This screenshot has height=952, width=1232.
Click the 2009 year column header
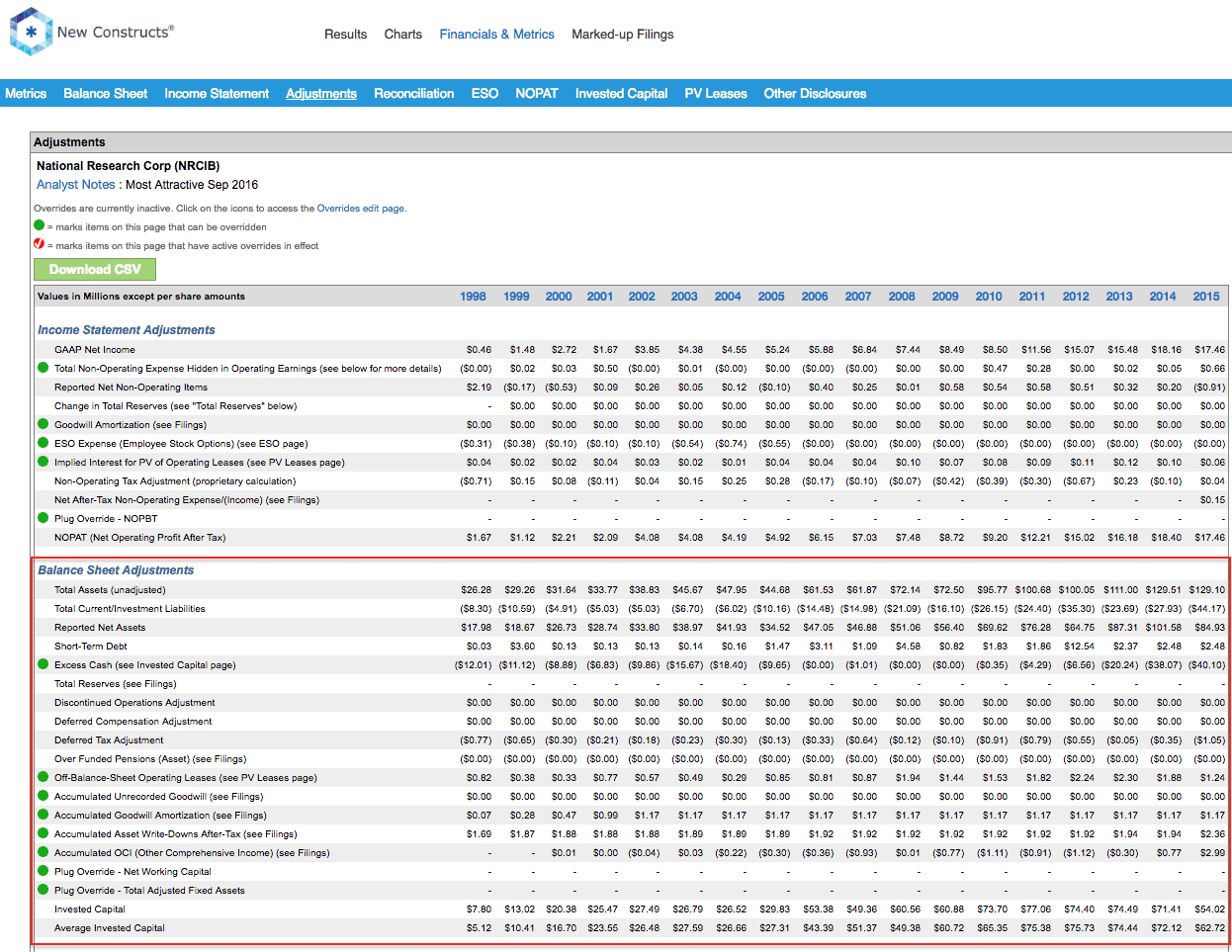click(x=945, y=296)
